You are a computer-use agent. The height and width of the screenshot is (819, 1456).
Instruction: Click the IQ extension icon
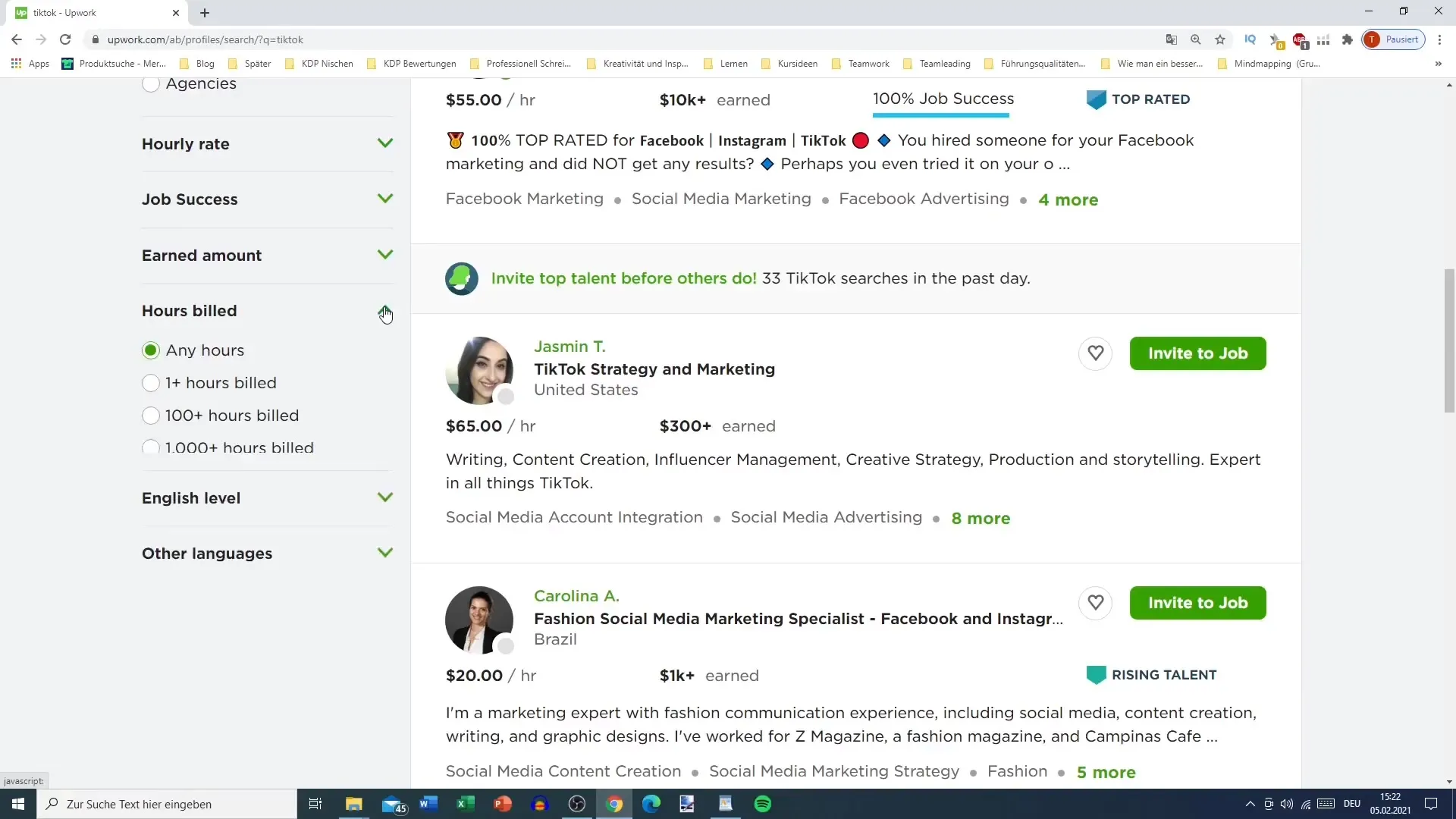coord(1250,39)
